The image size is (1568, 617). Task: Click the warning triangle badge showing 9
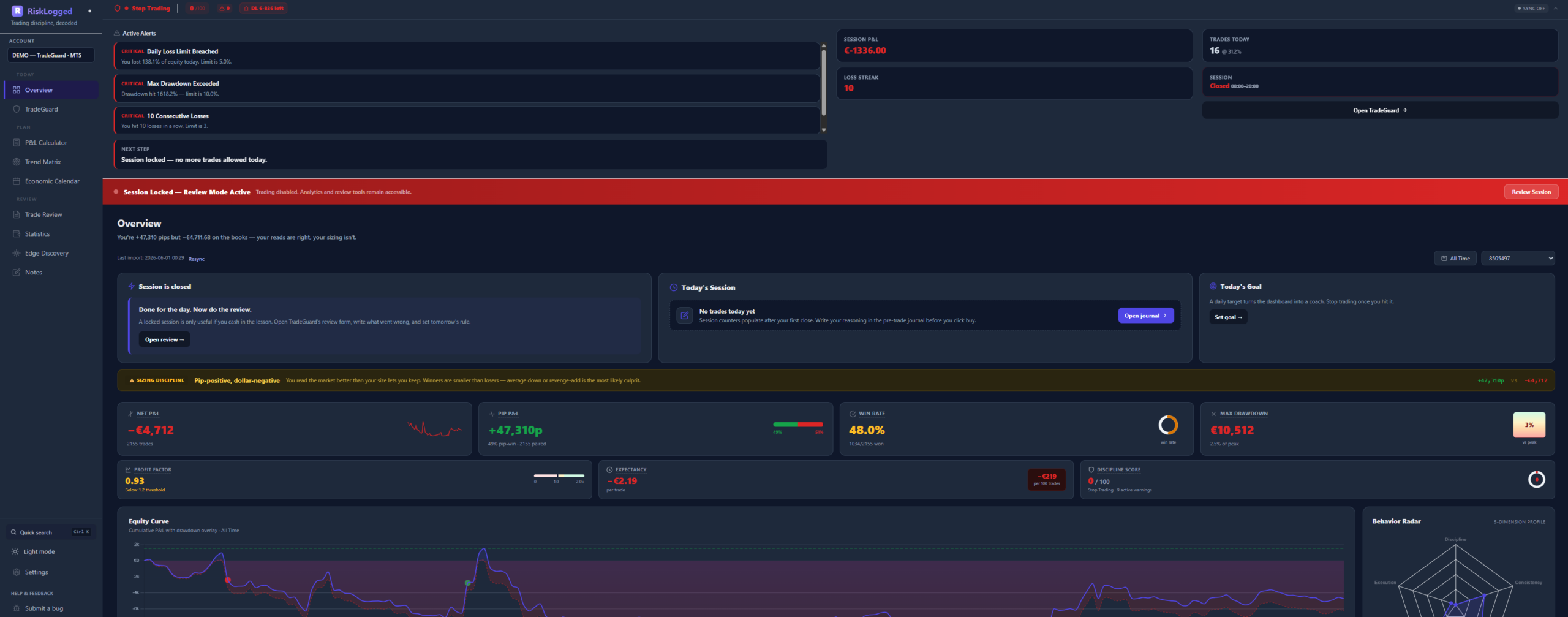(x=224, y=9)
